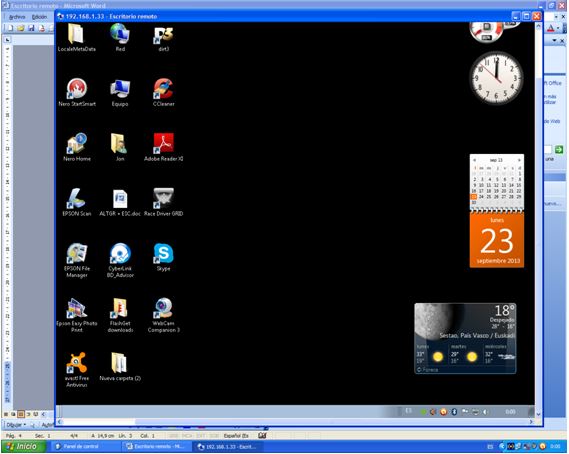Viewport: 569px width, 454px height.
Task: Switch to print layout view in Word
Action: click(21, 414)
